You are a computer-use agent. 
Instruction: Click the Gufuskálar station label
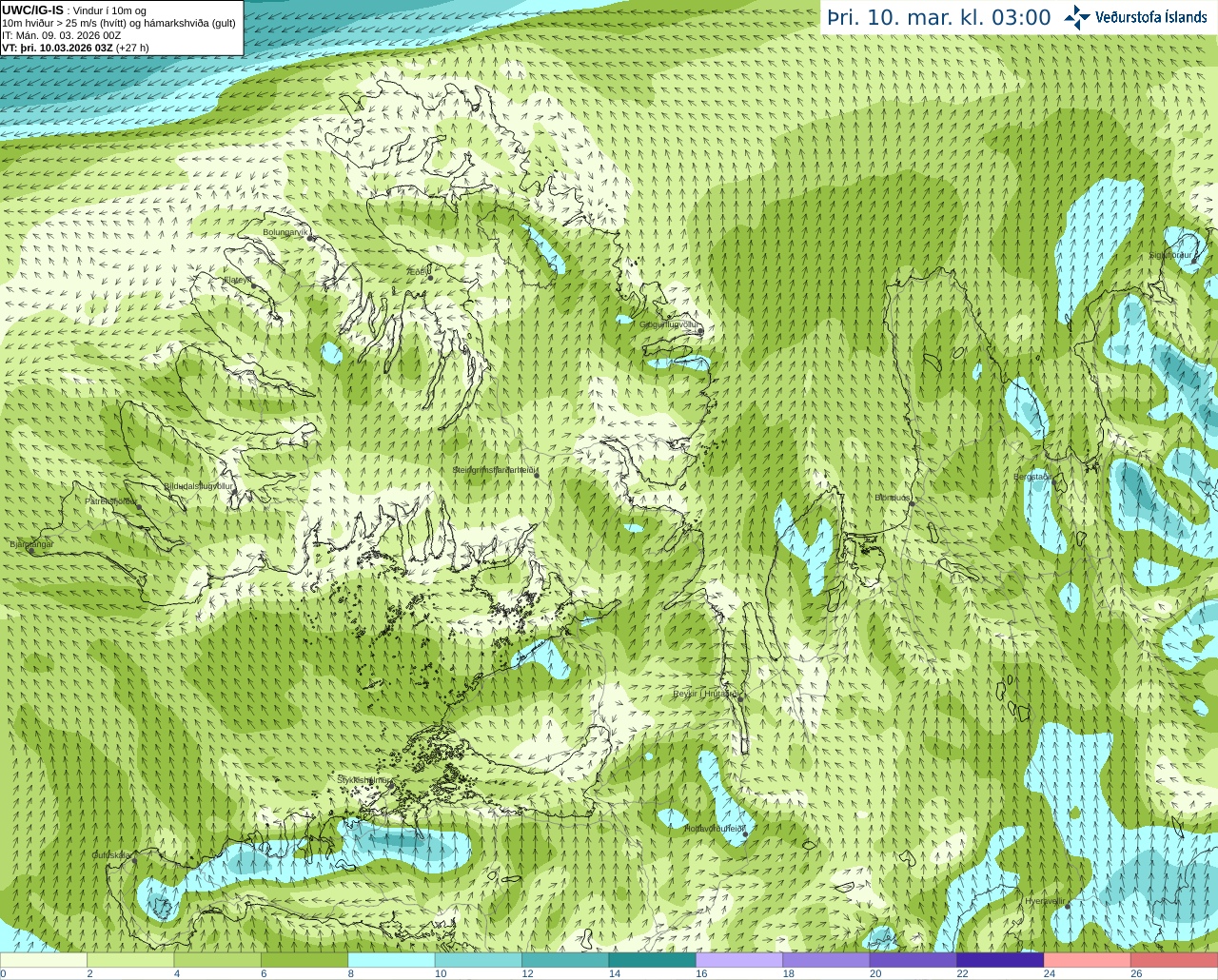pyautogui.click(x=111, y=855)
